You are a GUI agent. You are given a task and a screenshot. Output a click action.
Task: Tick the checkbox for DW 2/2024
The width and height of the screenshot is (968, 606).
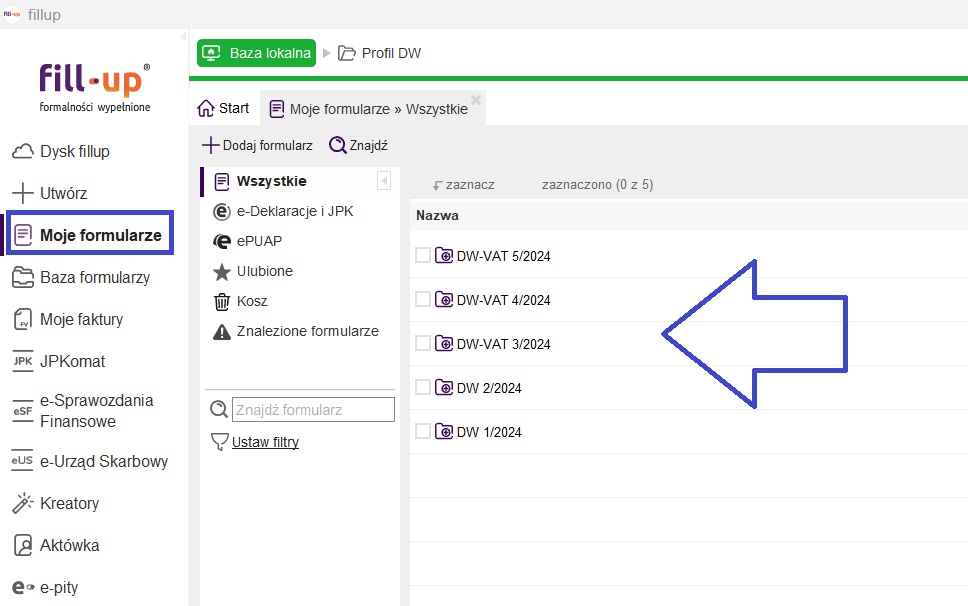point(423,387)
